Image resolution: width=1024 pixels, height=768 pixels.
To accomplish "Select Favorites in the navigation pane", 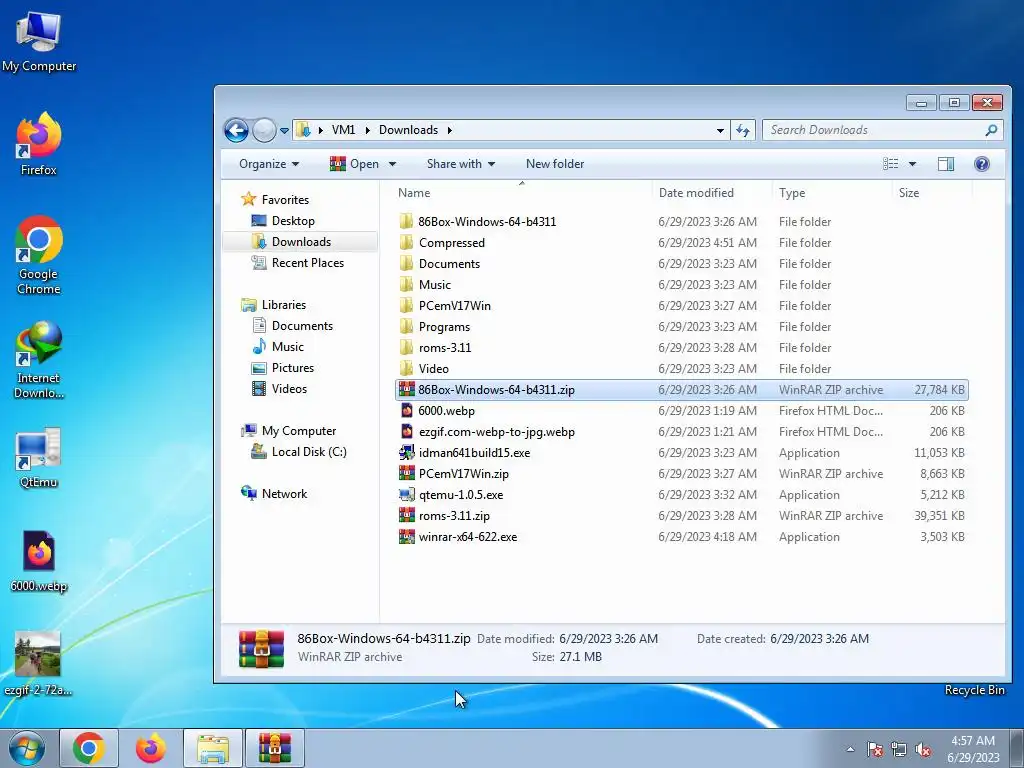I will (275, 199).
